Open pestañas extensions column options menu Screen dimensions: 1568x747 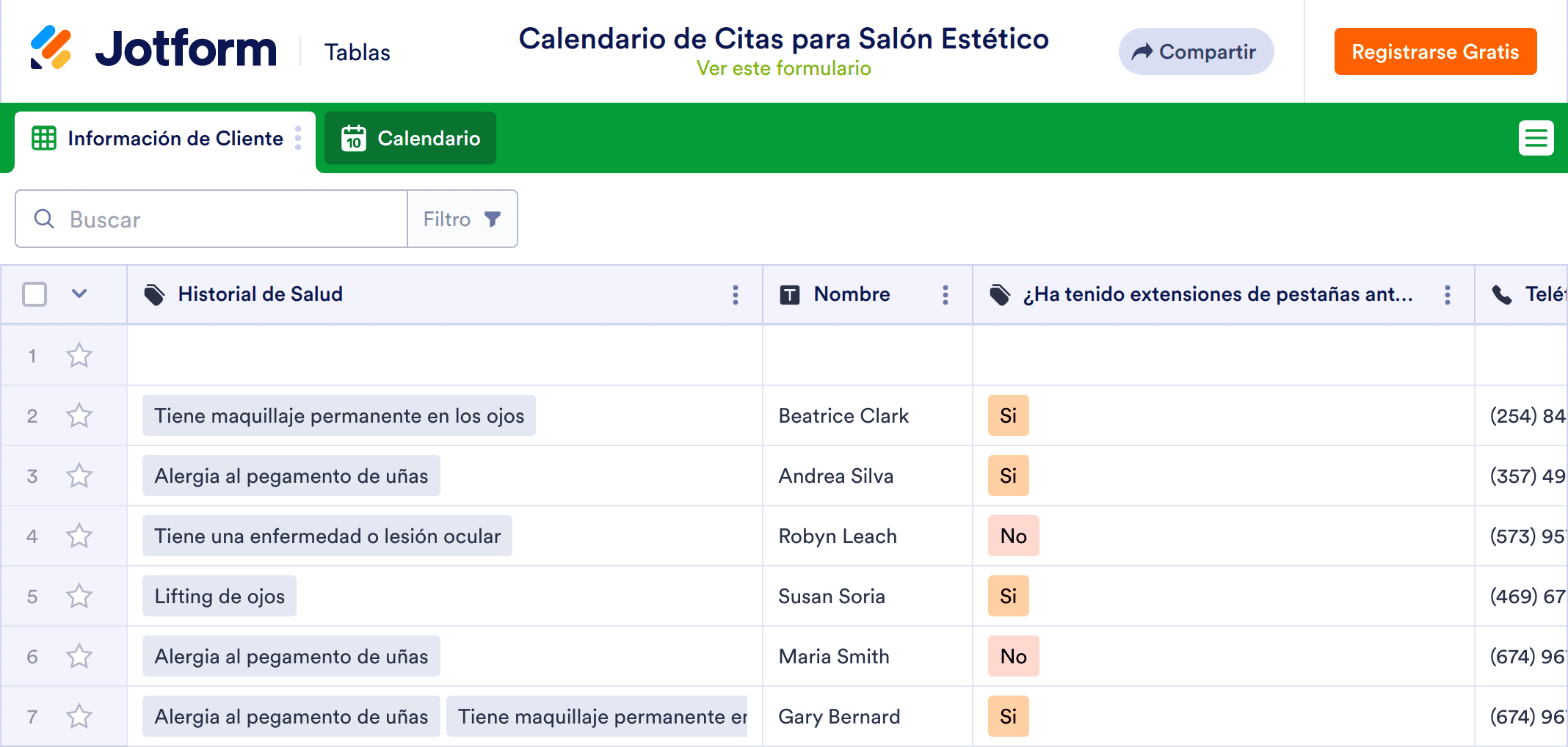1447,295
